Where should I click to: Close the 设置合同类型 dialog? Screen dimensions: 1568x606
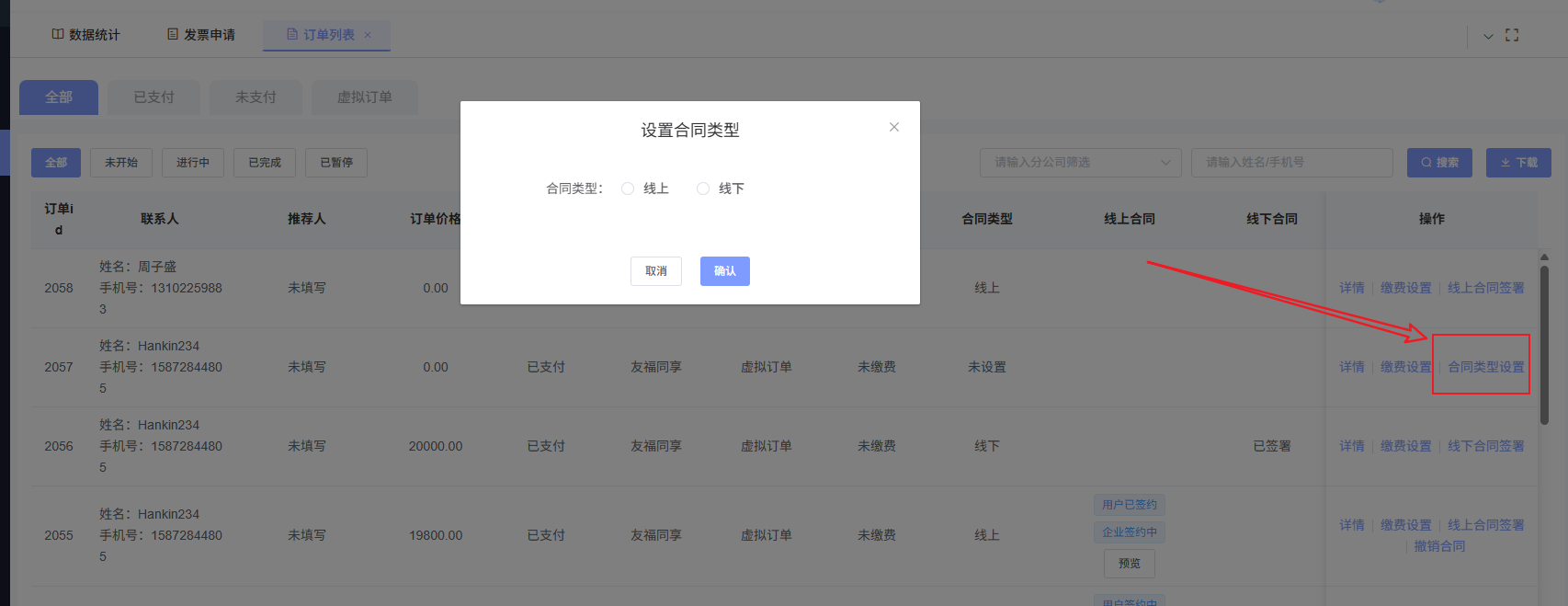click(x=893, y=127)
